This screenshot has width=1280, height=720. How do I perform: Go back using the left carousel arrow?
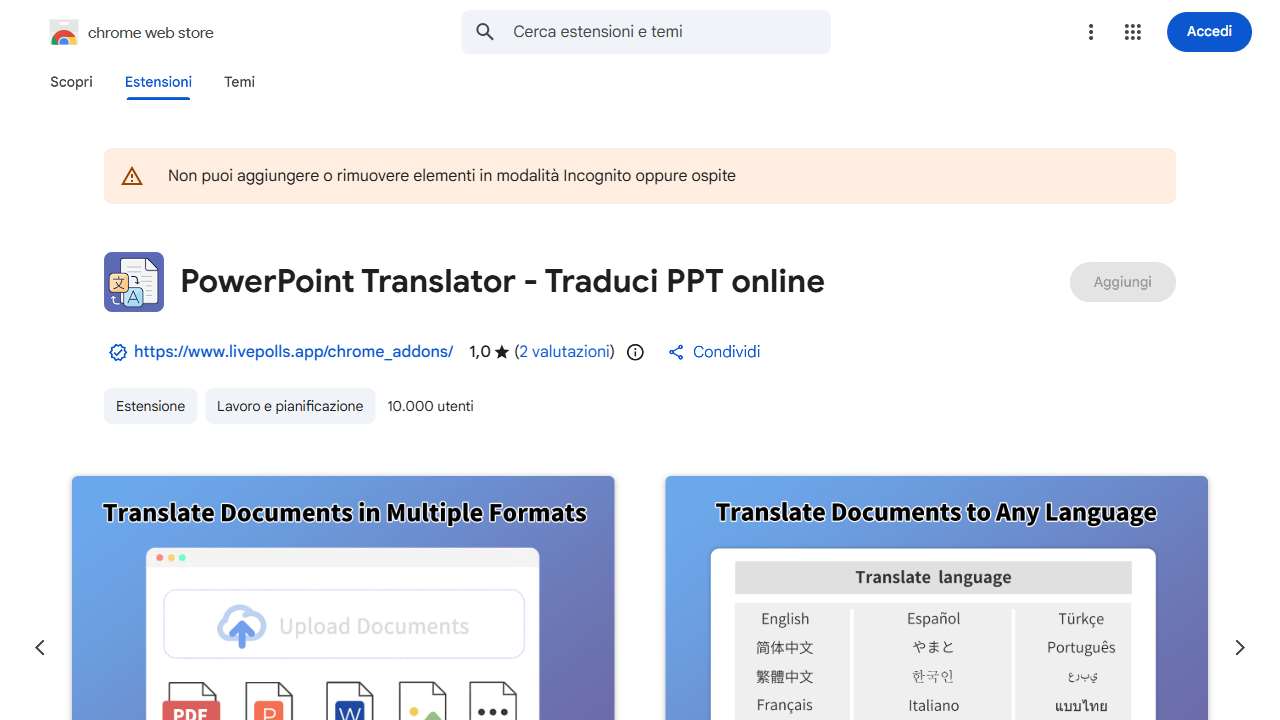click(40, 647)
